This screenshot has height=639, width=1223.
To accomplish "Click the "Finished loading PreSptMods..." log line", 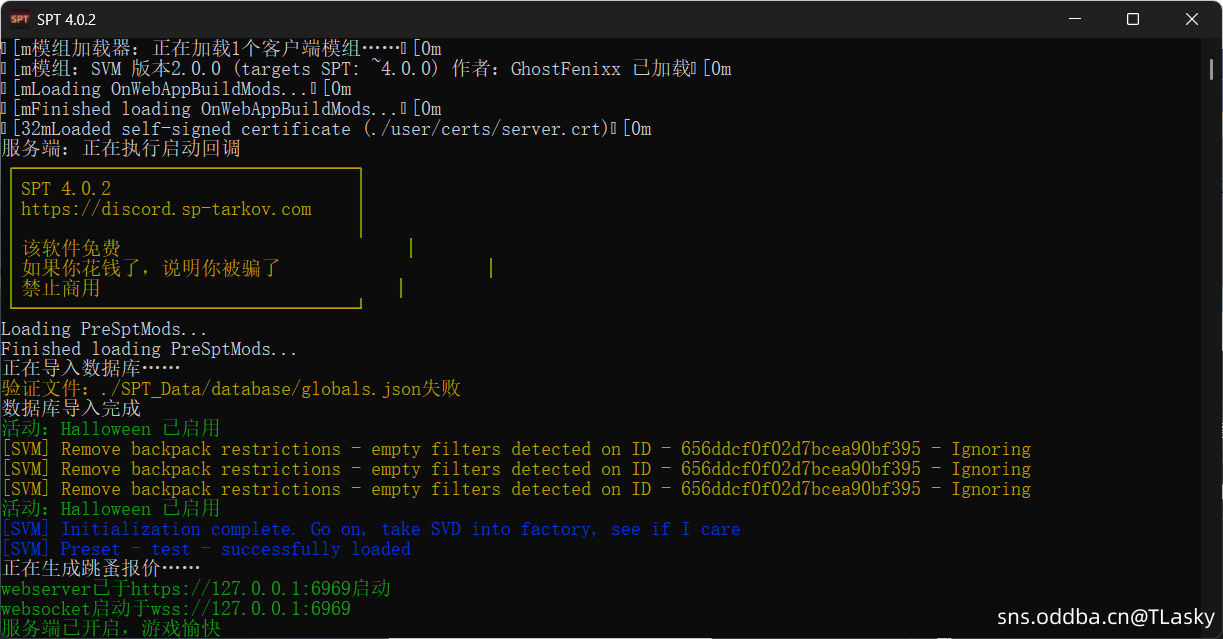I will tap(149, 349).
